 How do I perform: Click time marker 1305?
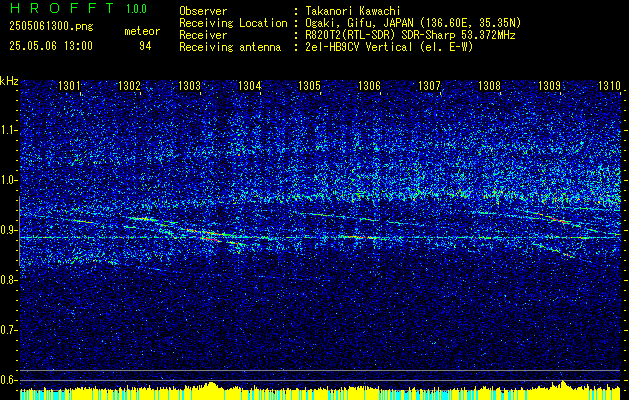coord(309,85)
